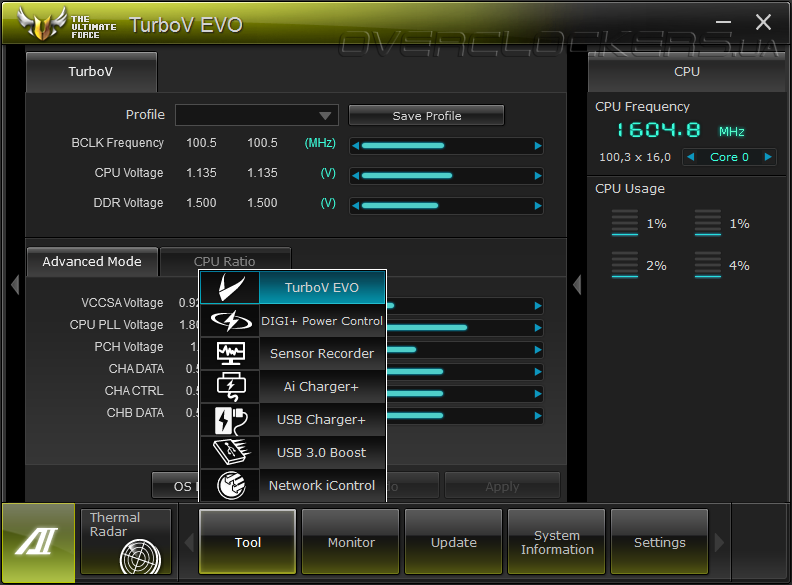
Task: Click the DIGI+ lightning orbit icon
Action: [230, 321]
